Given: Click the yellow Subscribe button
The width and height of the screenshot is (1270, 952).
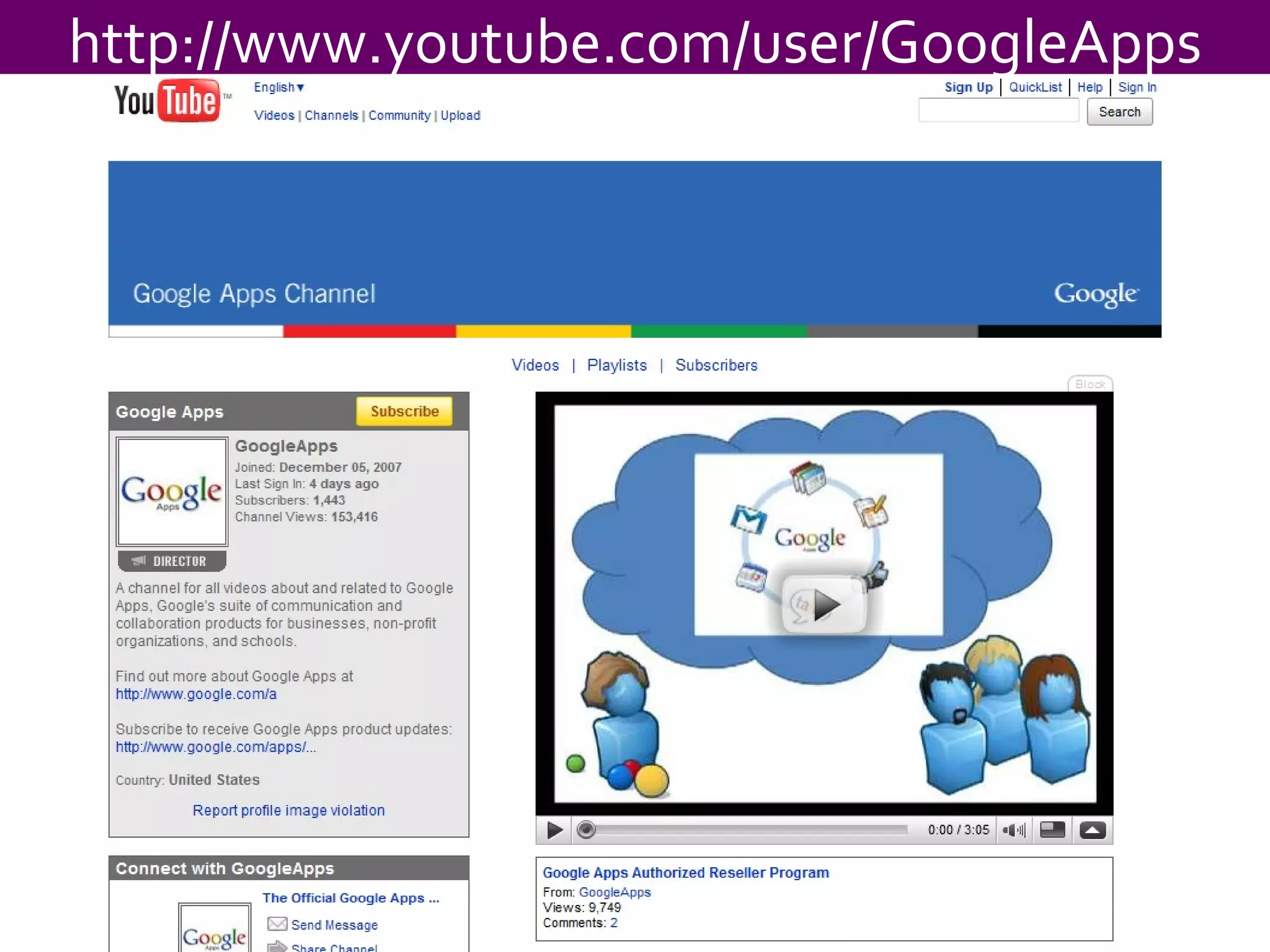Looking at the screenshot, I should (x=404, y=412).
